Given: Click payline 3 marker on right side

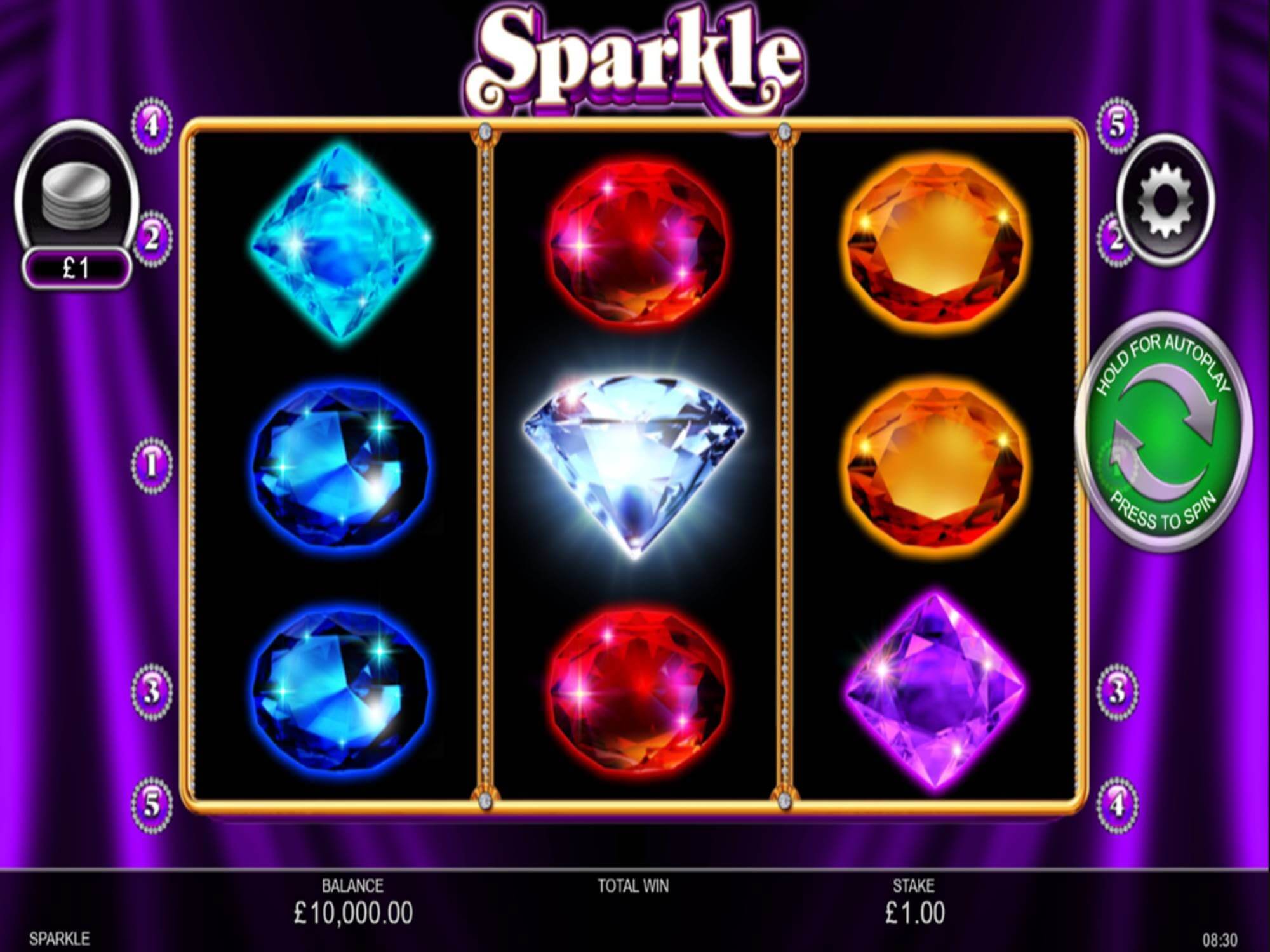Looking at the screenshot, I should coord(1117,692).
